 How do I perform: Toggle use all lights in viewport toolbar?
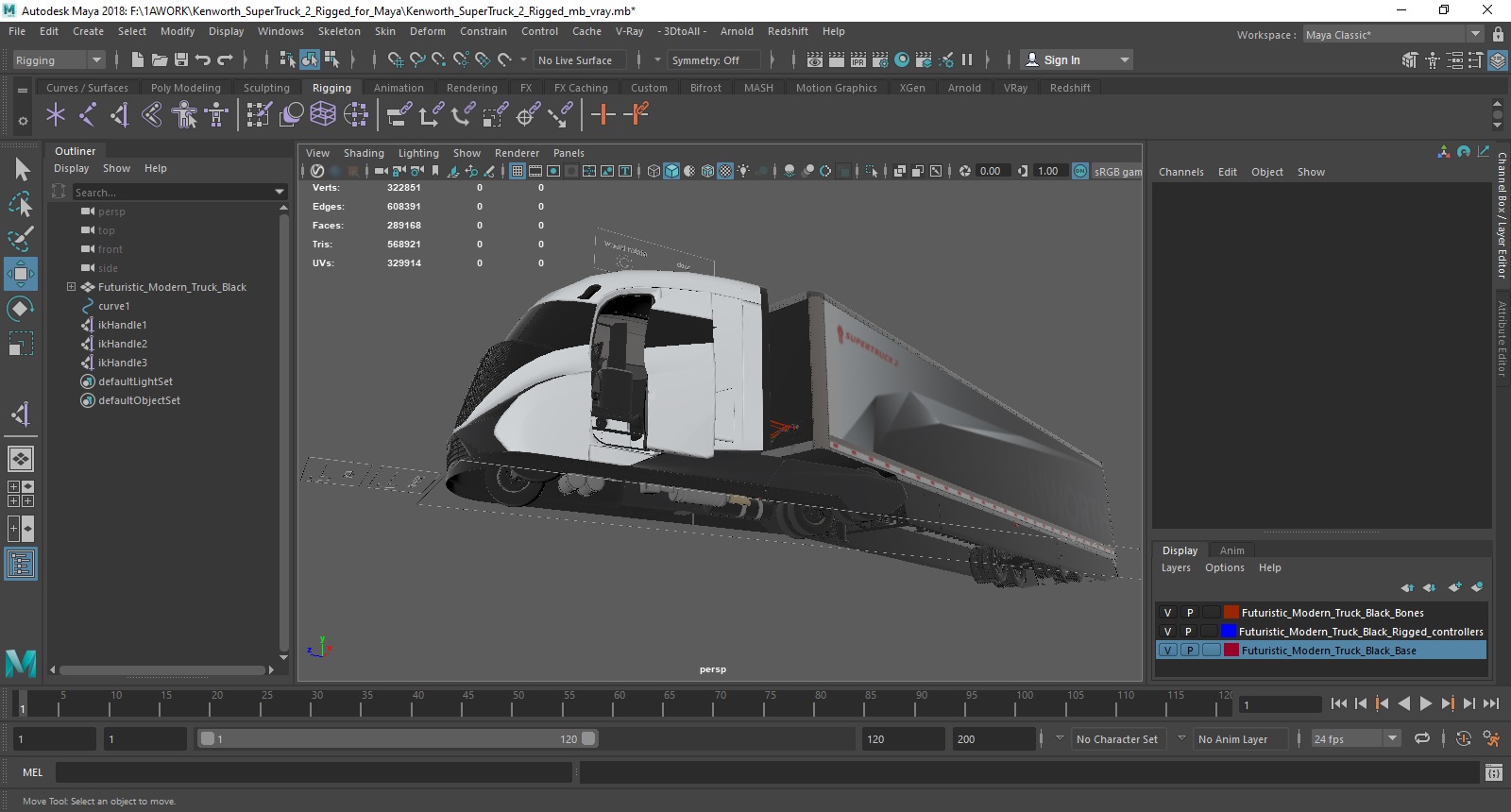[x=744, y=171]
